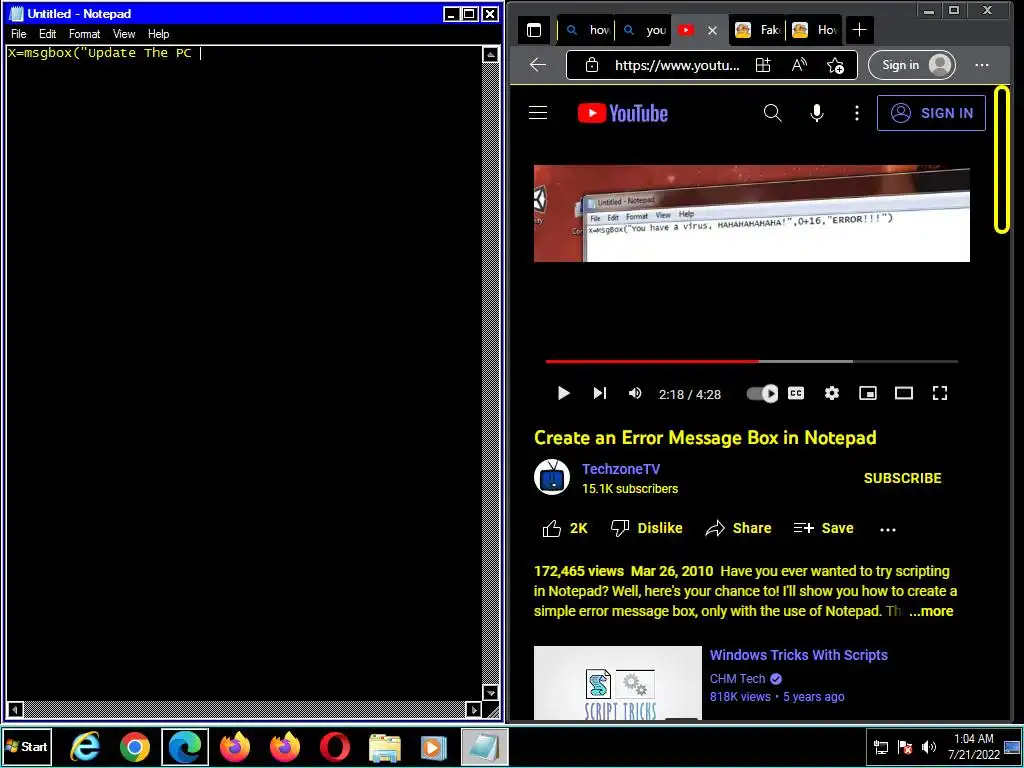Switch to the 'Fak' browser tab
This screenshot has width=1024, height=768.
[x=757, y=30]
